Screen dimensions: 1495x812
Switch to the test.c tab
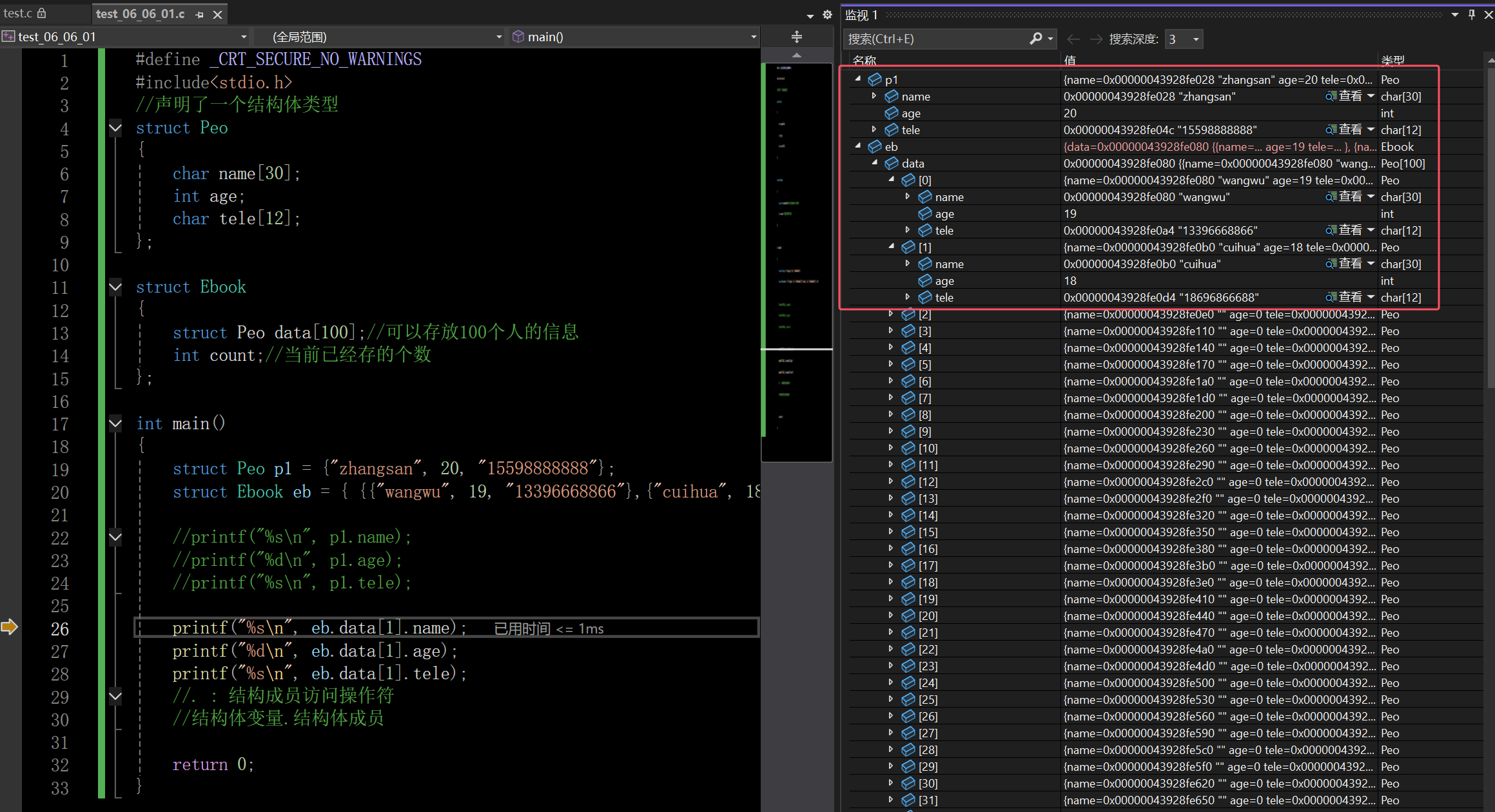17,13
